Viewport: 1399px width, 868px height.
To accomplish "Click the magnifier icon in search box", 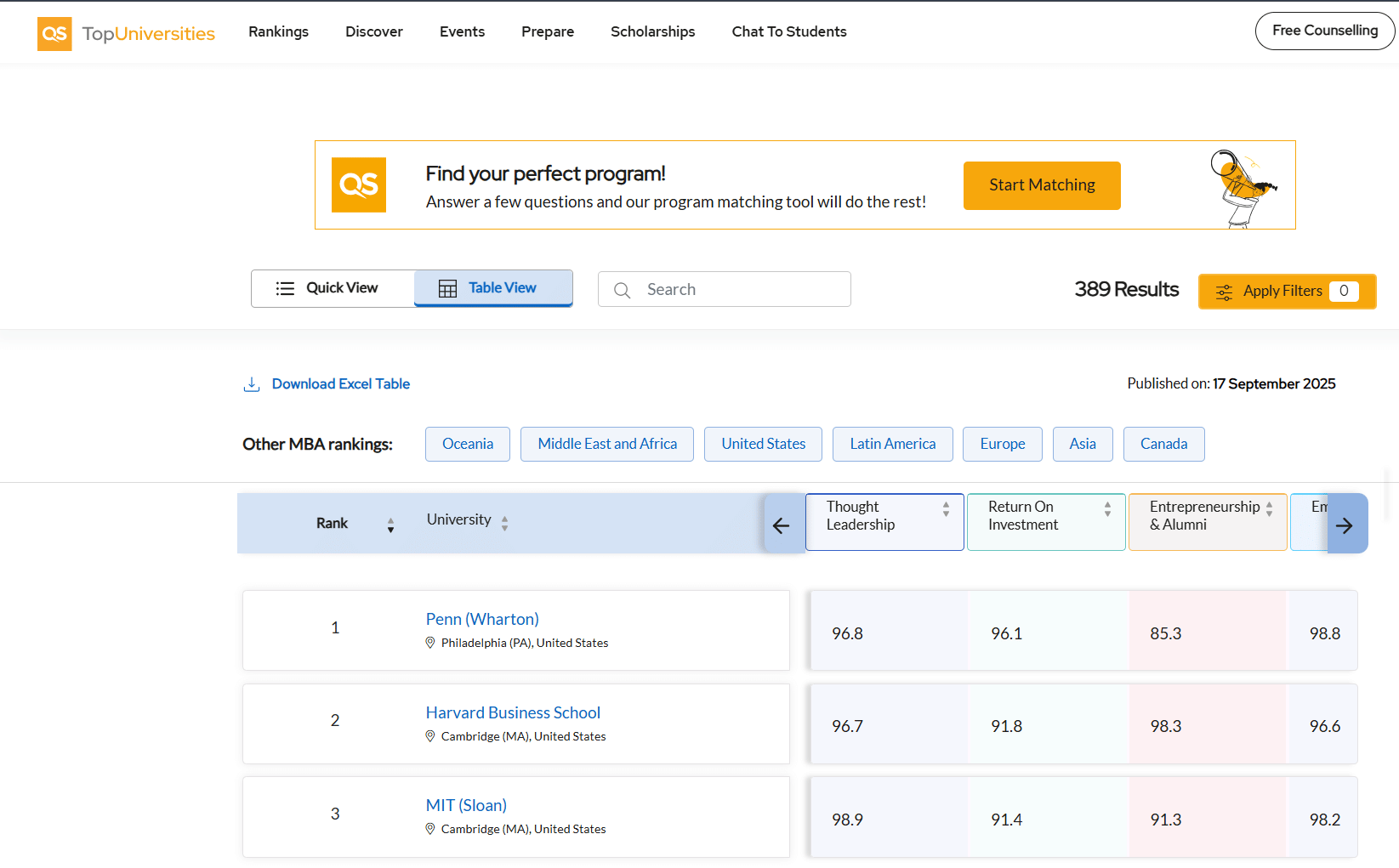I will pyautogui.click(x=623, y=290).
